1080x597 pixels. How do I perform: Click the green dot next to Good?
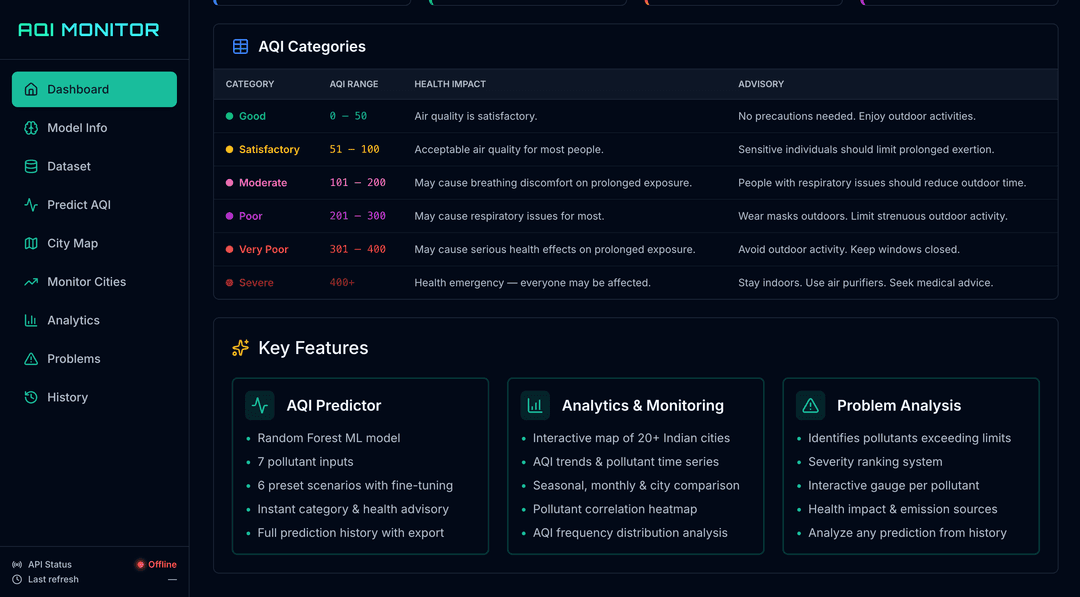click(x=229, y=116)
